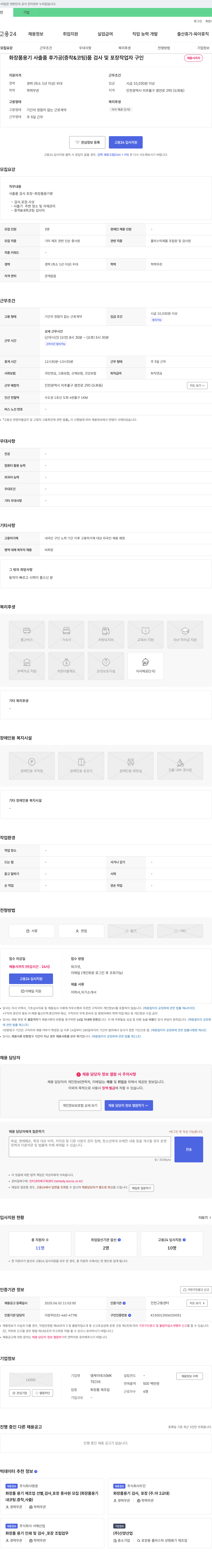Viewport: 212px width, 1568px height.
Task: Click info icon beside 취업알선기관 알선
Action: point(119,1239)
